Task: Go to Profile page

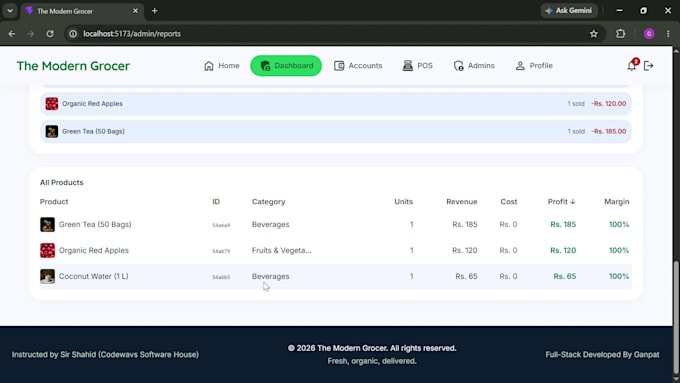Action: 534,65
